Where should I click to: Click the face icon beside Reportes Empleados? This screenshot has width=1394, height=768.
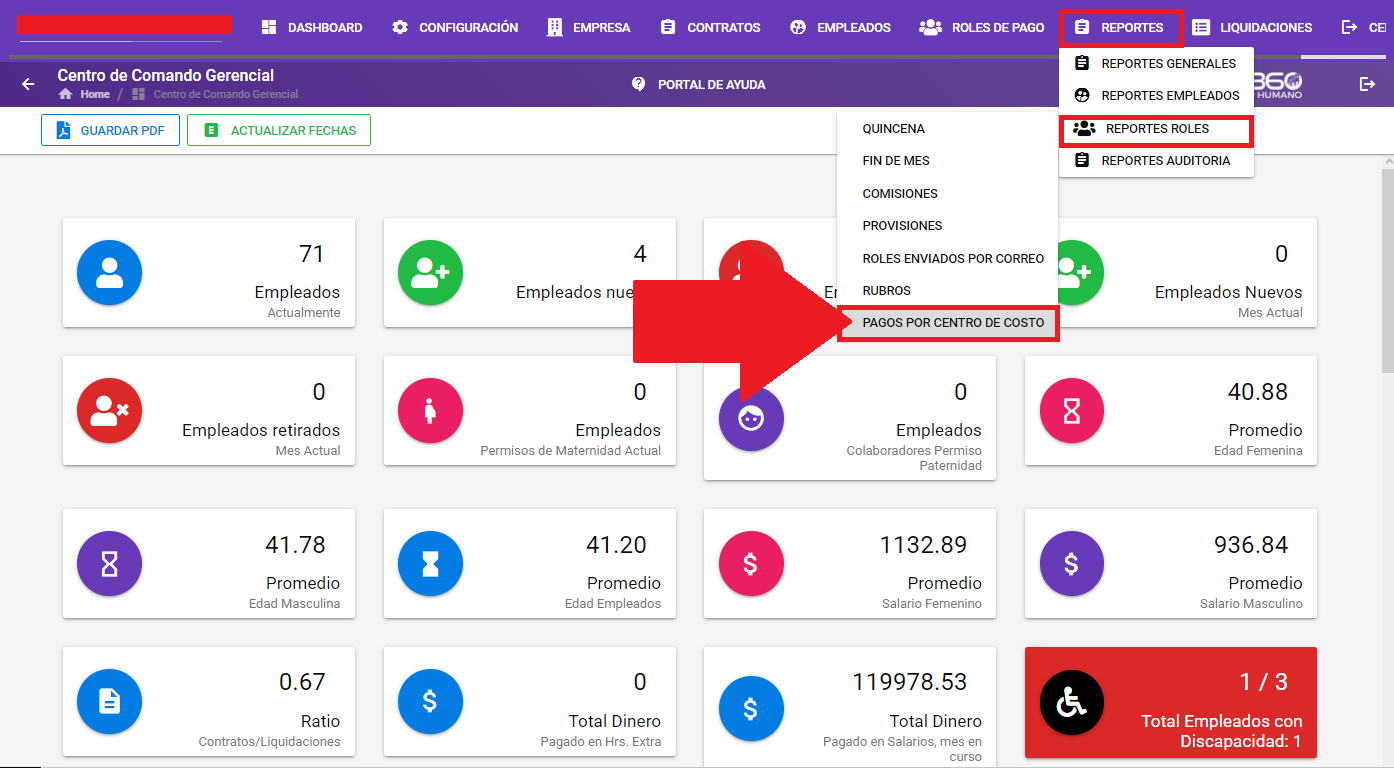click(x=1082, y=96)
